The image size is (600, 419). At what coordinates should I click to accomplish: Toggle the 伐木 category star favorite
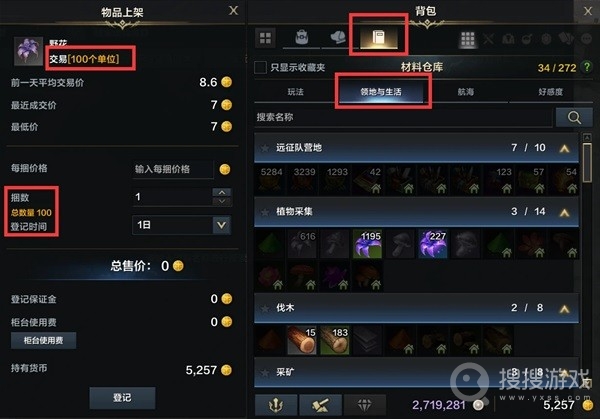[x=264, y=308]
